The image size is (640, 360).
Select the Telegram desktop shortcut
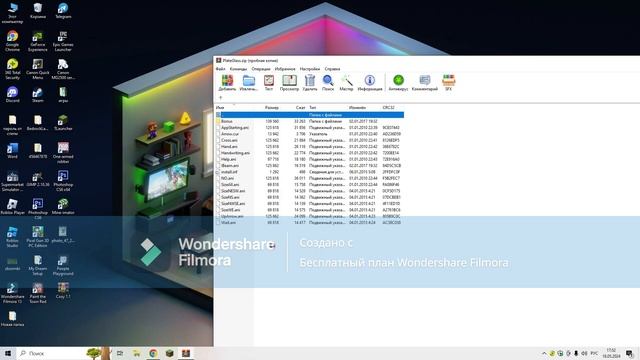coord(63,11)
